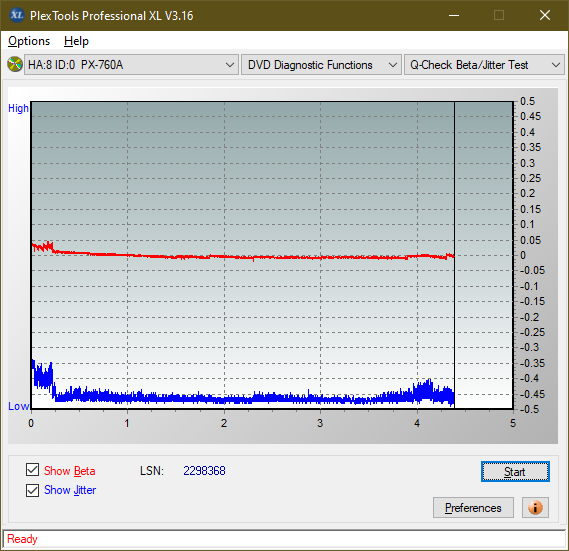Click the LSN: label
The height and width of the screenshot is (551, 569).
(x=152, y=471)
